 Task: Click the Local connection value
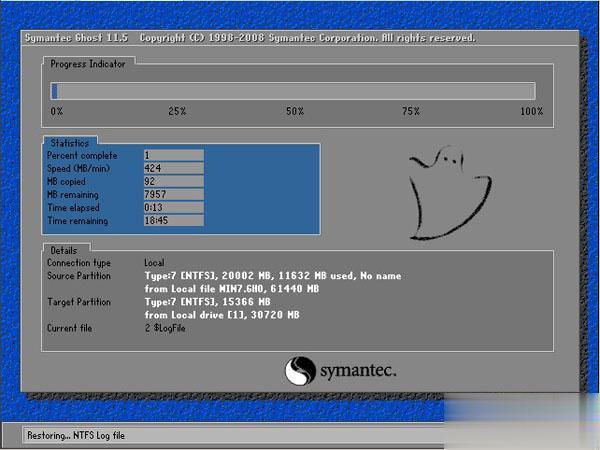(x=154, y=262)
